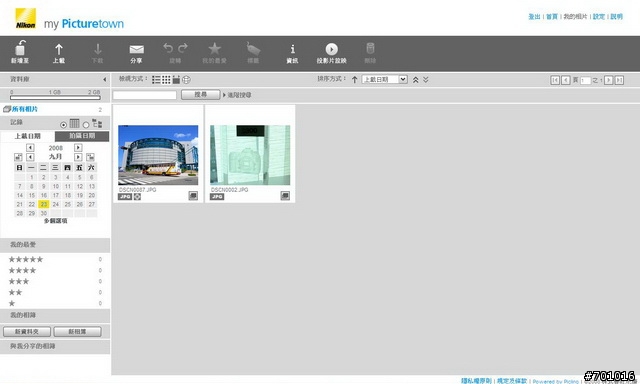This screenshot has width=640, height=384.
Task: Click slideshow icon under DSCN0087.JPG
Action: [193, 196]
